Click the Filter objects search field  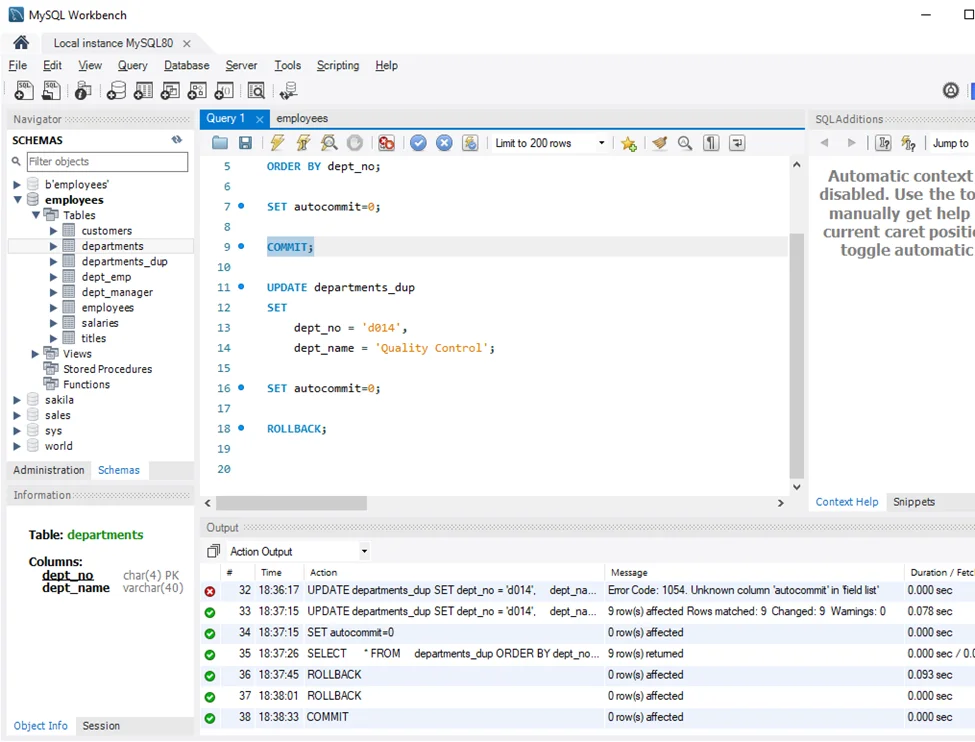point(106,161)
